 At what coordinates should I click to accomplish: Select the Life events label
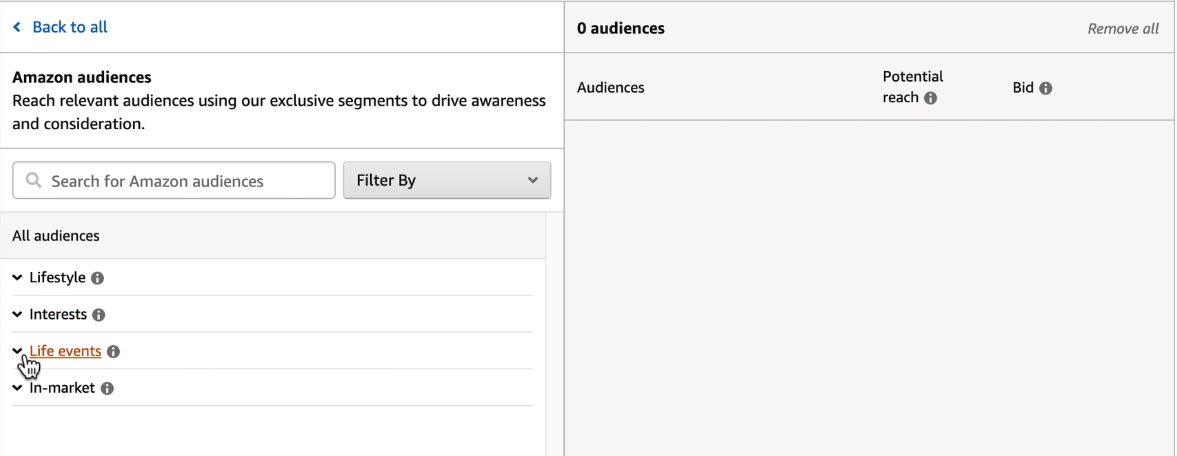(x=65, y=351)
